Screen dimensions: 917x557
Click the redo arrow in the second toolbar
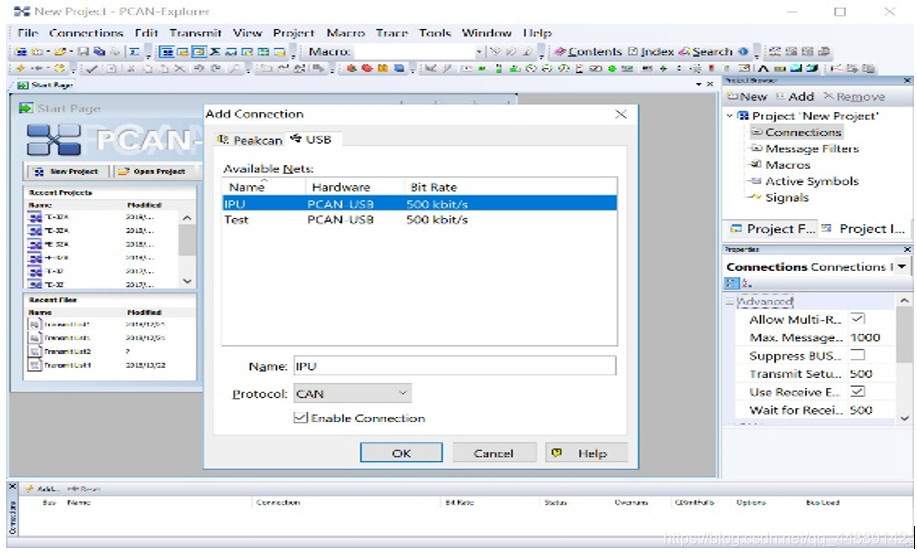point(216,68)
